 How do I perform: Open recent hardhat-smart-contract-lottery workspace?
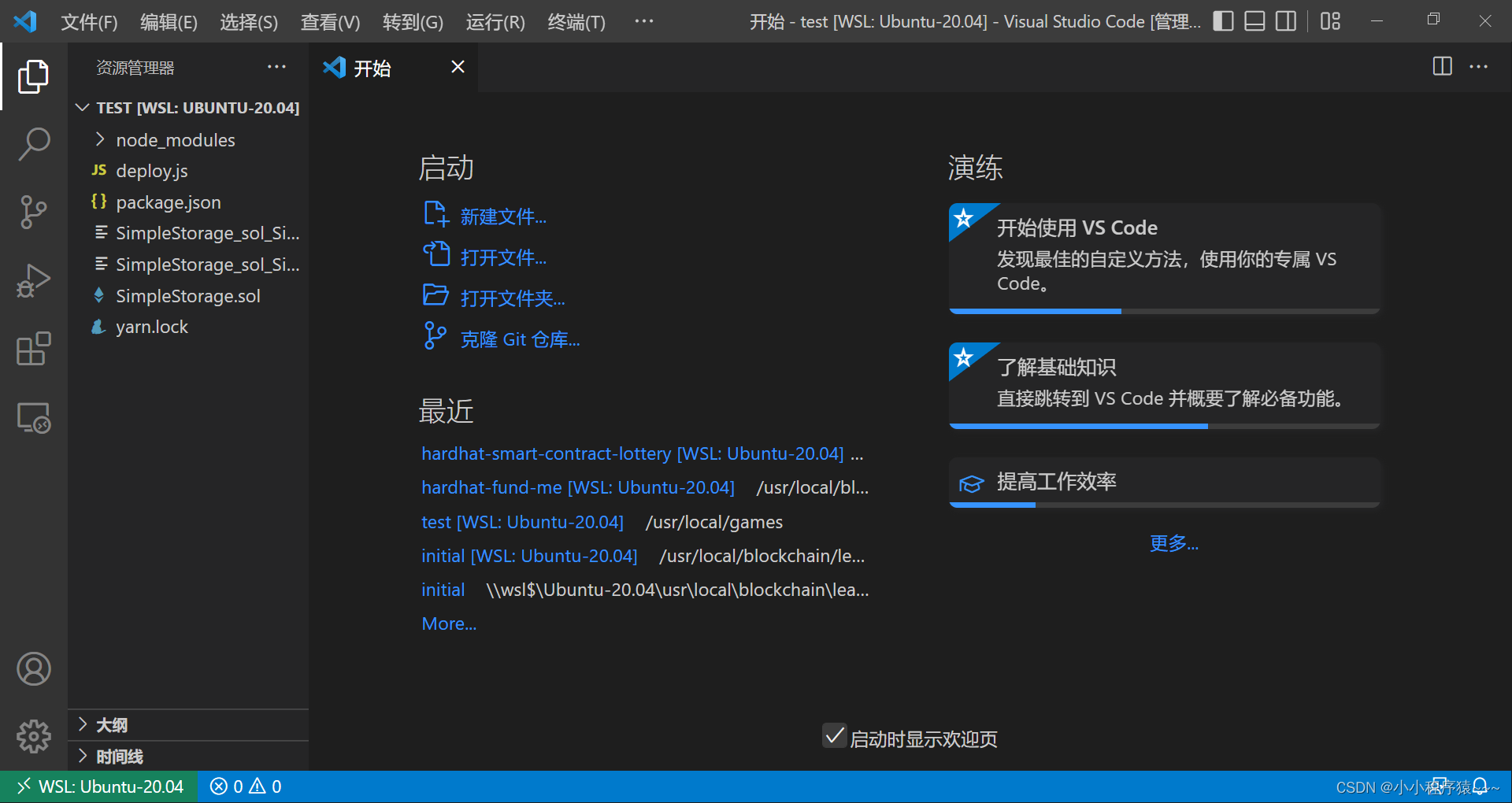pyautogui.click(x=632, y=453)
